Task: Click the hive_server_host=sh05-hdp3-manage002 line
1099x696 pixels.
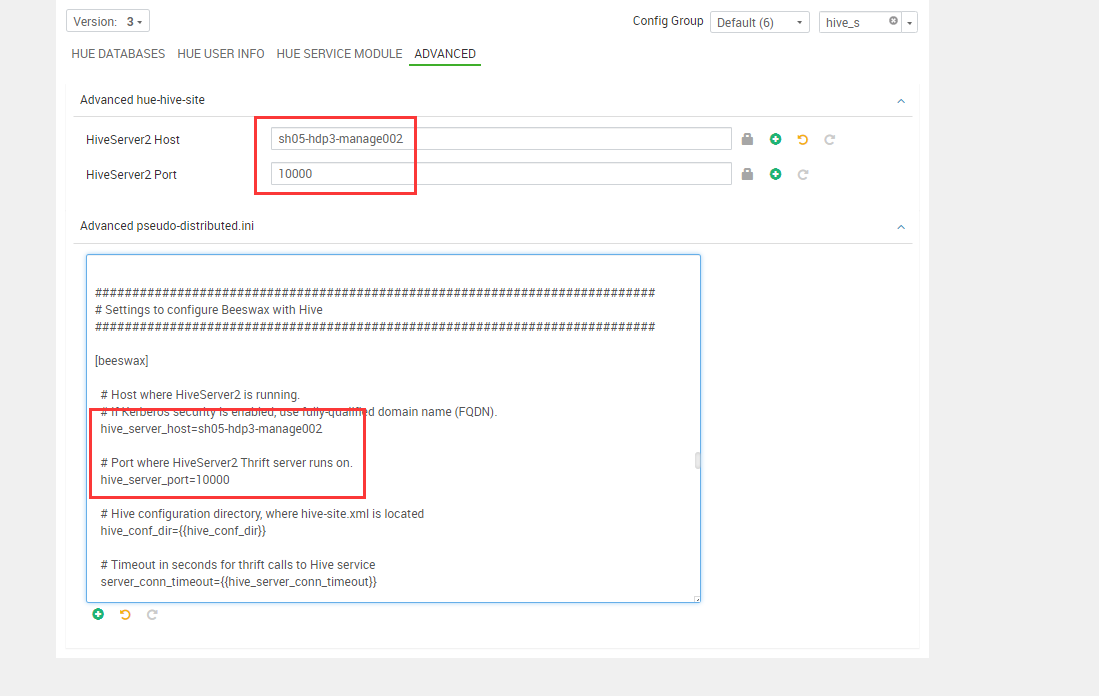Action: 211,429
